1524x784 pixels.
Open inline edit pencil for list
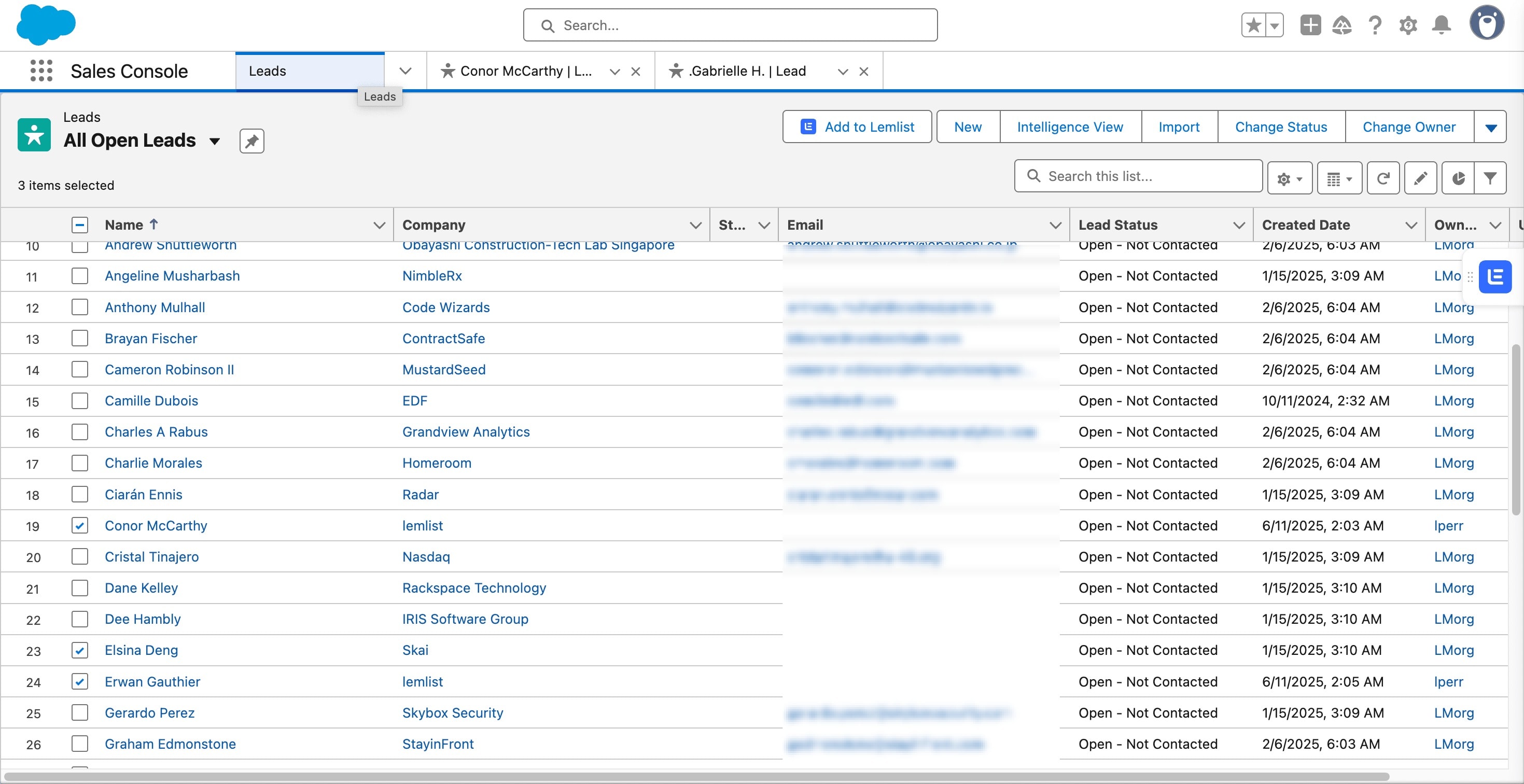pos(1420,177)
